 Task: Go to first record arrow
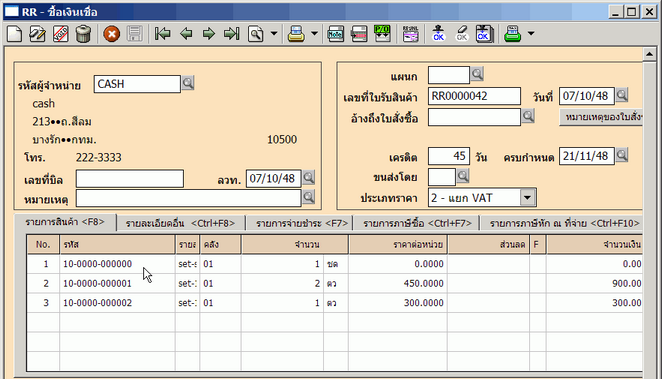(x=163, y=34)
